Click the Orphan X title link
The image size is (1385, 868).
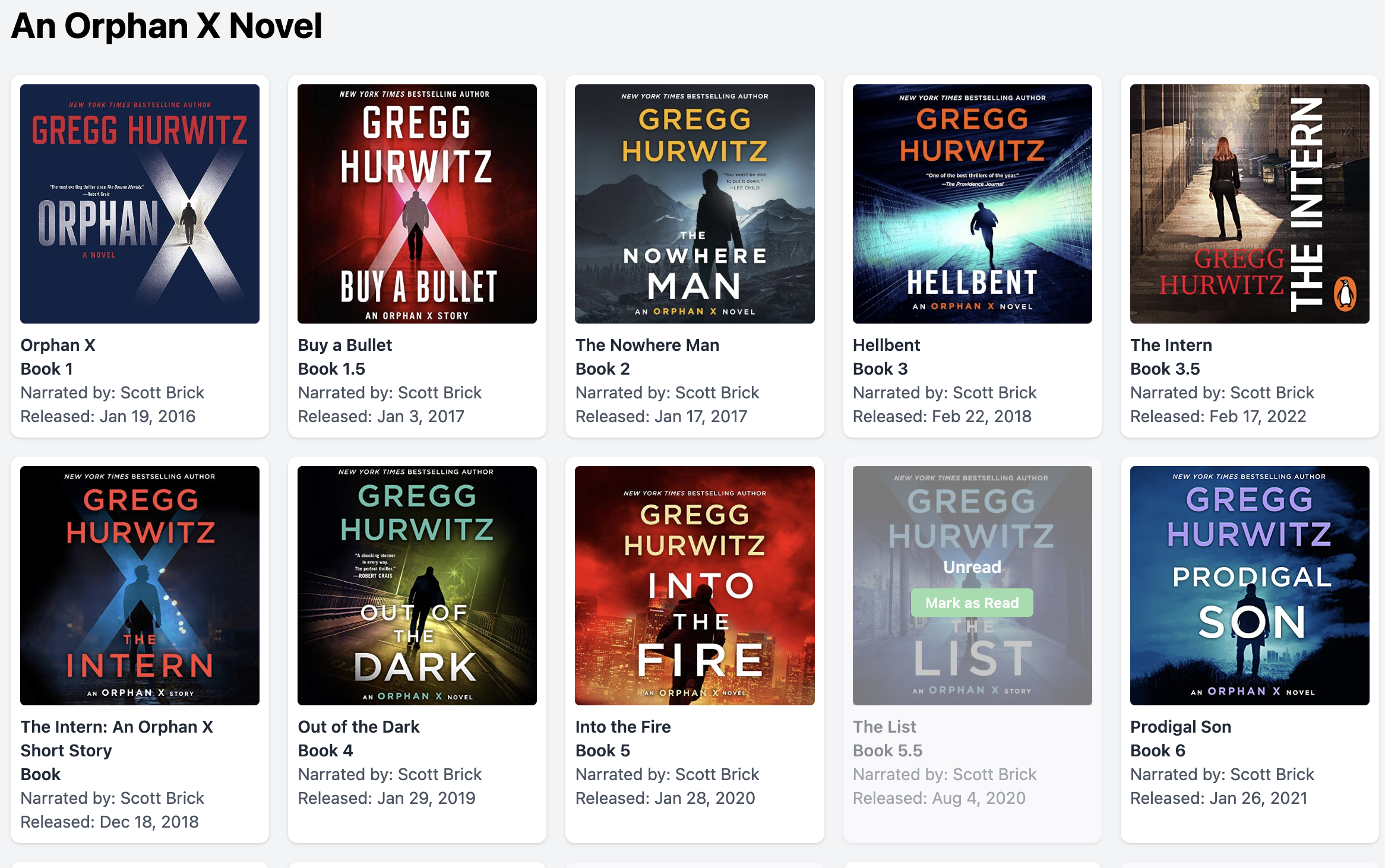(58, 345)
